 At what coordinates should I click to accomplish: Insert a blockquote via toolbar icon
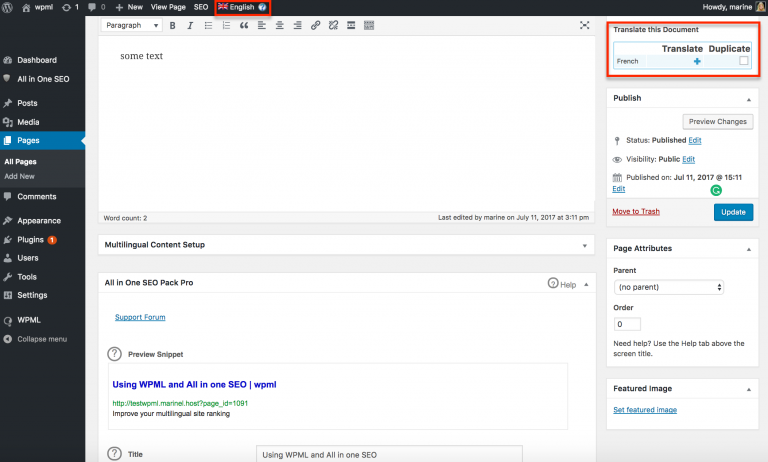[244, 25]
